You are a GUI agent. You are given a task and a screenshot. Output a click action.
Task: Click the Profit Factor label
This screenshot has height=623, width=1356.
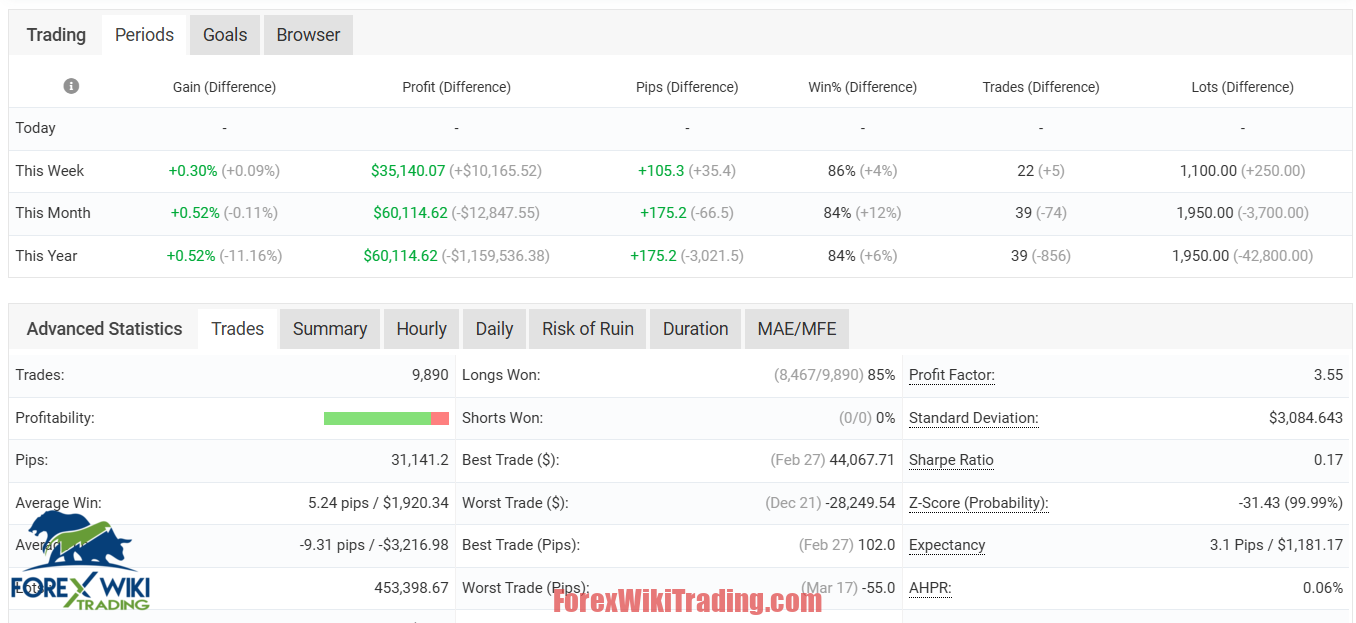tap(952, 375)
